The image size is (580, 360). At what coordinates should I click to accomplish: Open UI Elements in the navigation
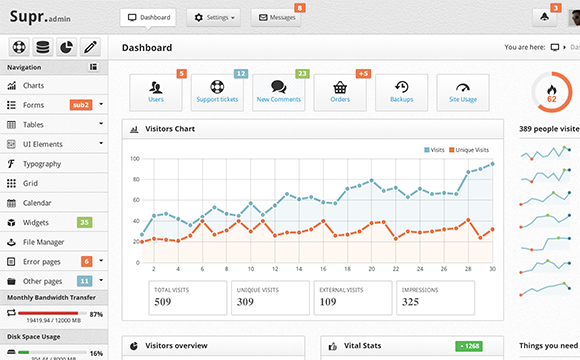click(54, 144)
